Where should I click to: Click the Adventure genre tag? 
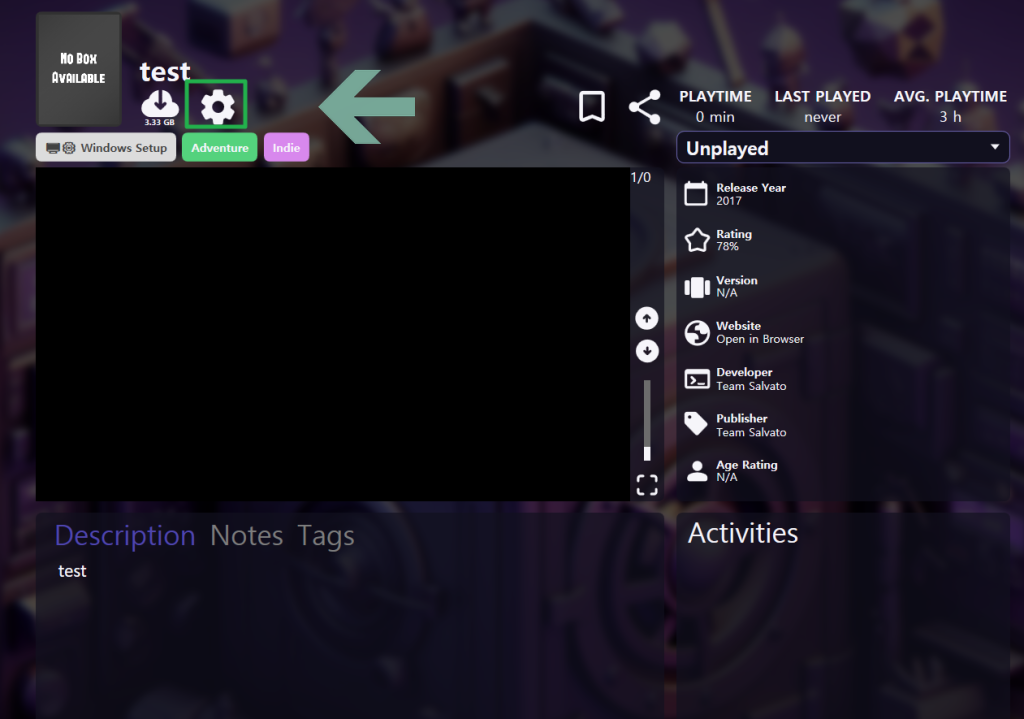(x=220, y=148)
